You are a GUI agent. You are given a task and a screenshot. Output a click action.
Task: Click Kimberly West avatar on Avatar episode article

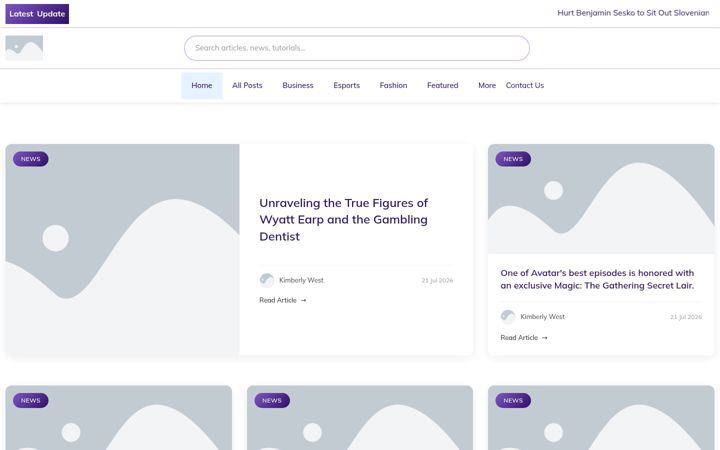pyautogui.click(x=508, y=317)
